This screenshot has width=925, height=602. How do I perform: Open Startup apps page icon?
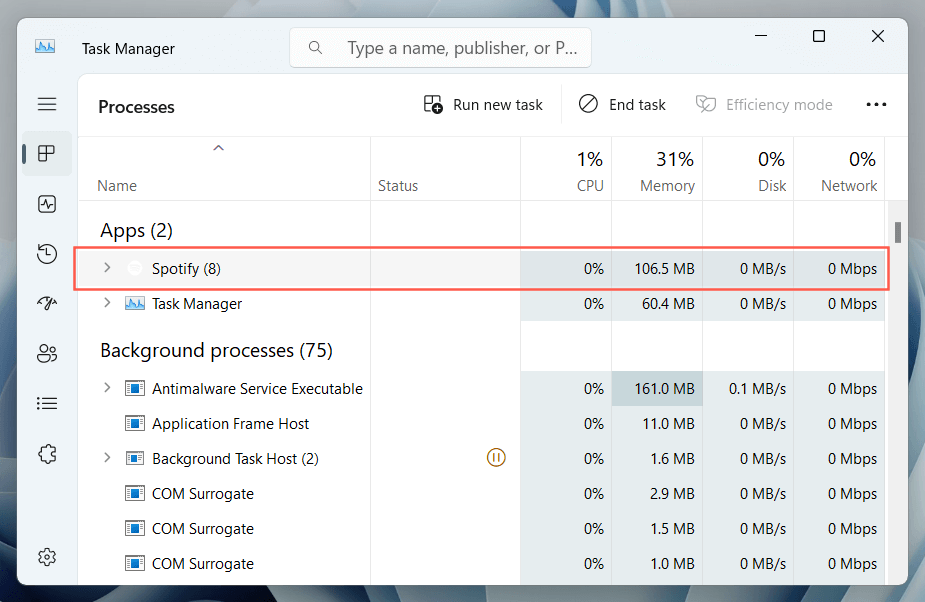[x=46, y=304]
